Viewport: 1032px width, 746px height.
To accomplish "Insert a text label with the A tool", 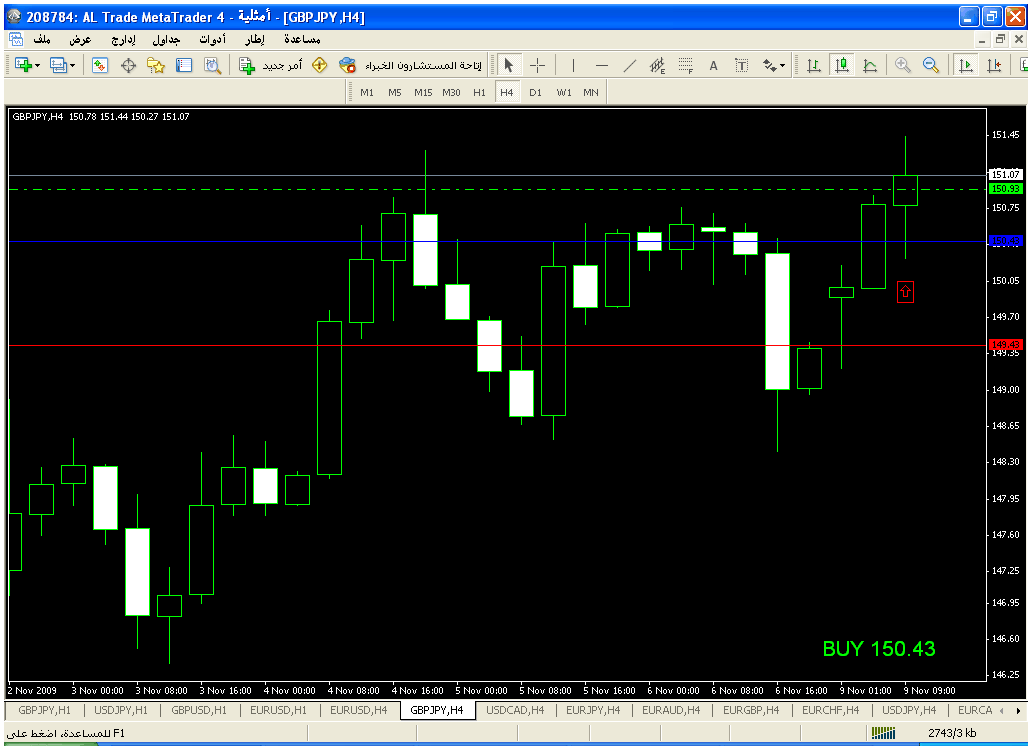I will coord(713,65).
